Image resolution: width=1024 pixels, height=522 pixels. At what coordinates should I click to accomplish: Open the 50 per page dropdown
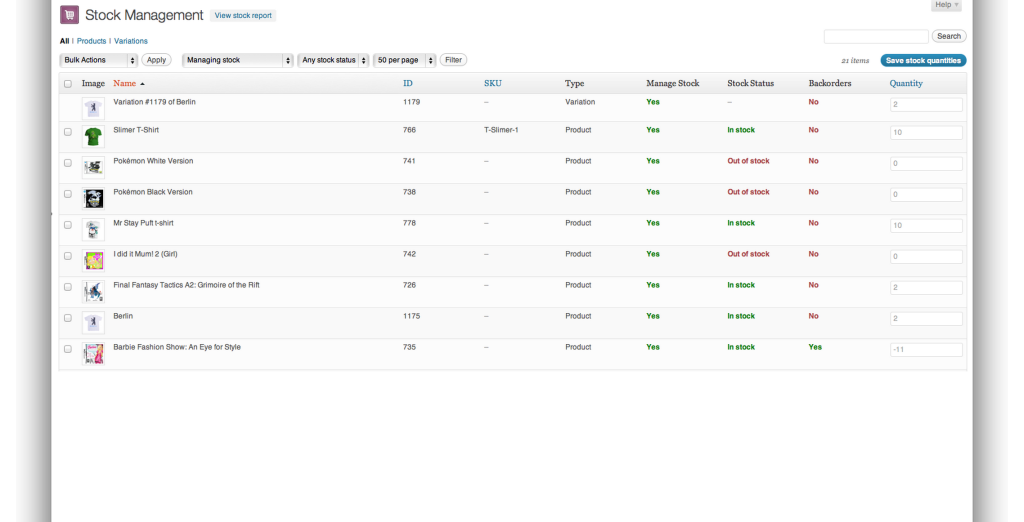pyautogui.click(x=404, y=60)
